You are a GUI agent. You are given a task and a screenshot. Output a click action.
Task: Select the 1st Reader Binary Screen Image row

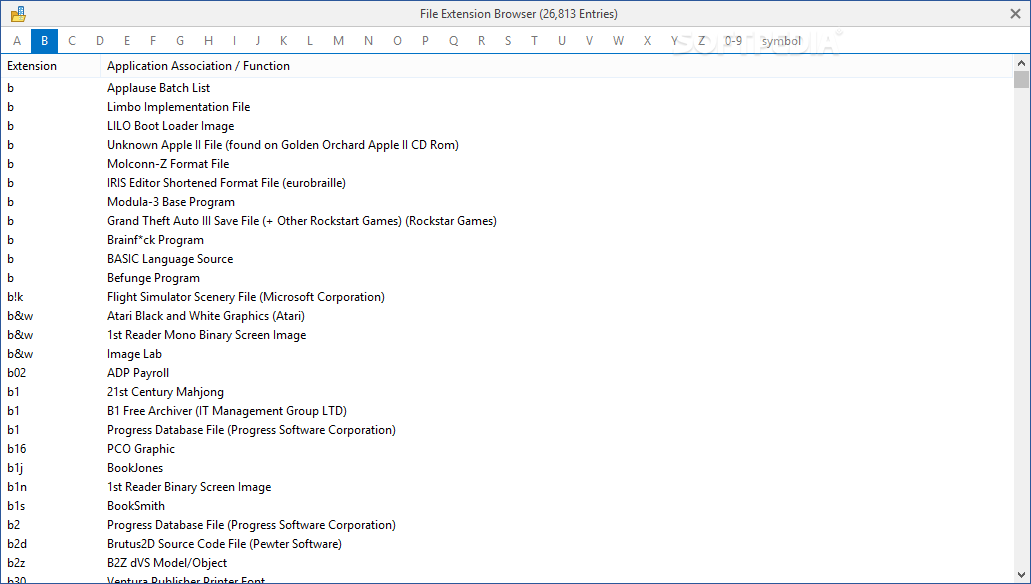[506, 487]
